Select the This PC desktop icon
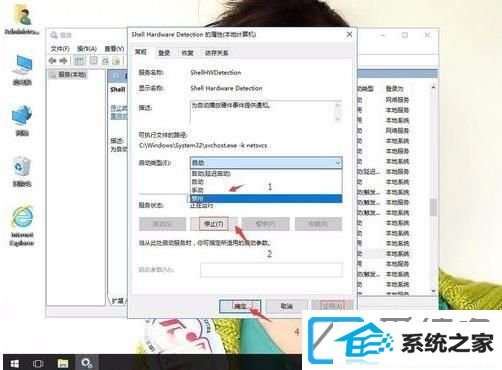Viewport: 502px width, 370px height. click(22, 70)
